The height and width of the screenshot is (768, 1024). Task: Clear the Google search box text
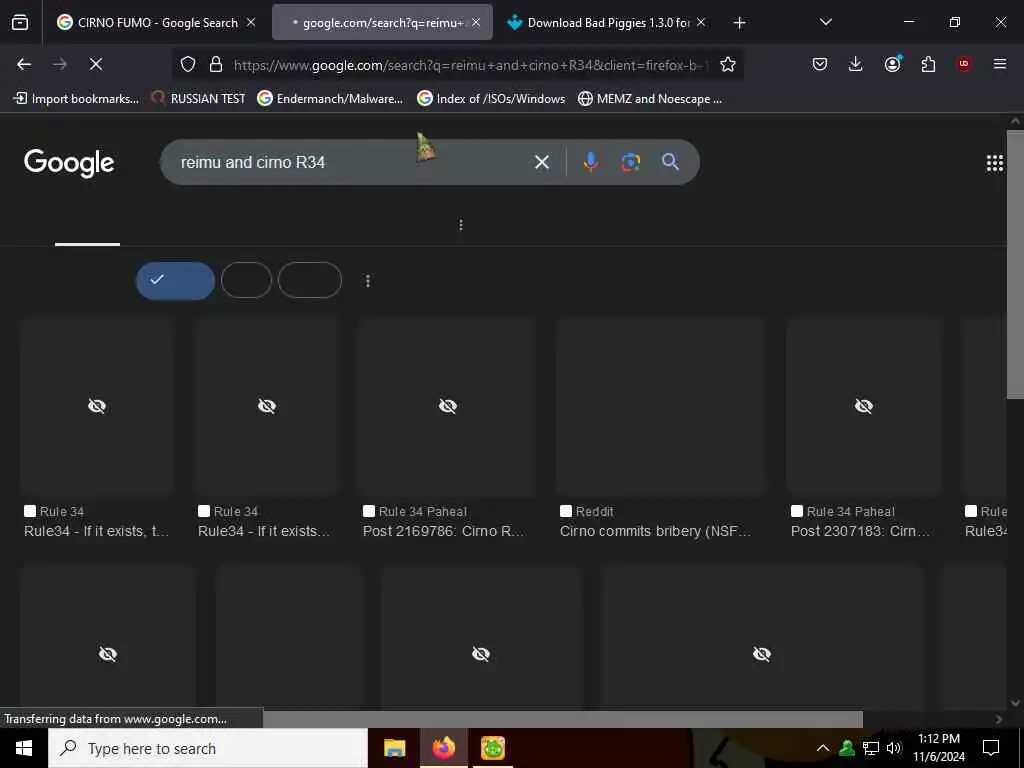[541, 162]
